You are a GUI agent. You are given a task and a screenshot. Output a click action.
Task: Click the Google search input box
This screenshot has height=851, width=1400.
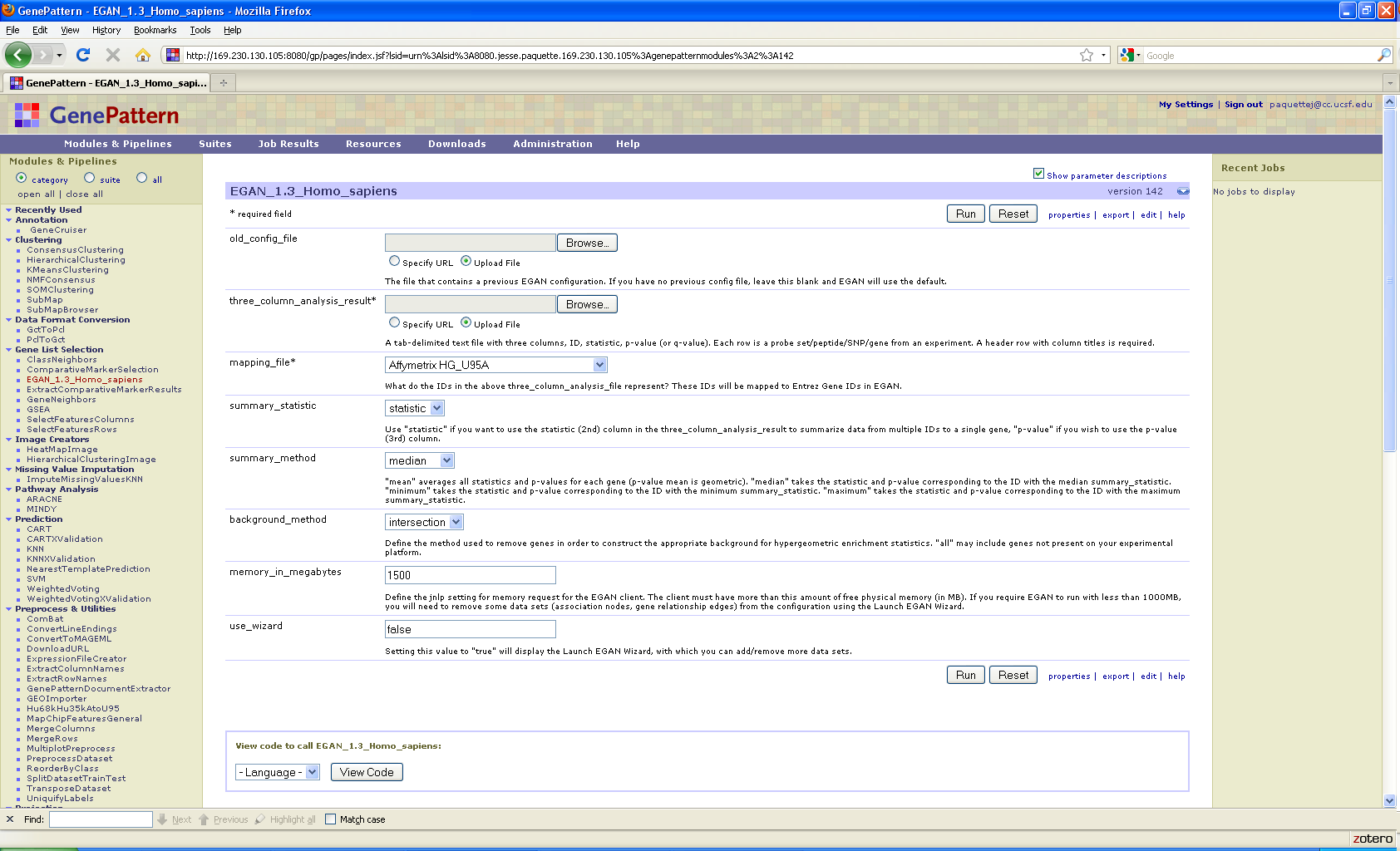click(x=1260, y=55)
